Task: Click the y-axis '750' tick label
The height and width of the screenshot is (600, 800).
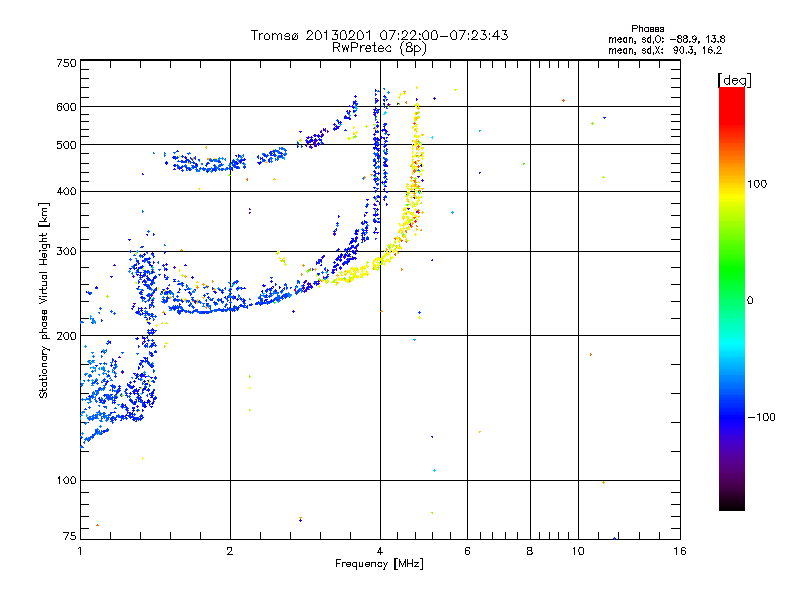Action: pos(66,63)
